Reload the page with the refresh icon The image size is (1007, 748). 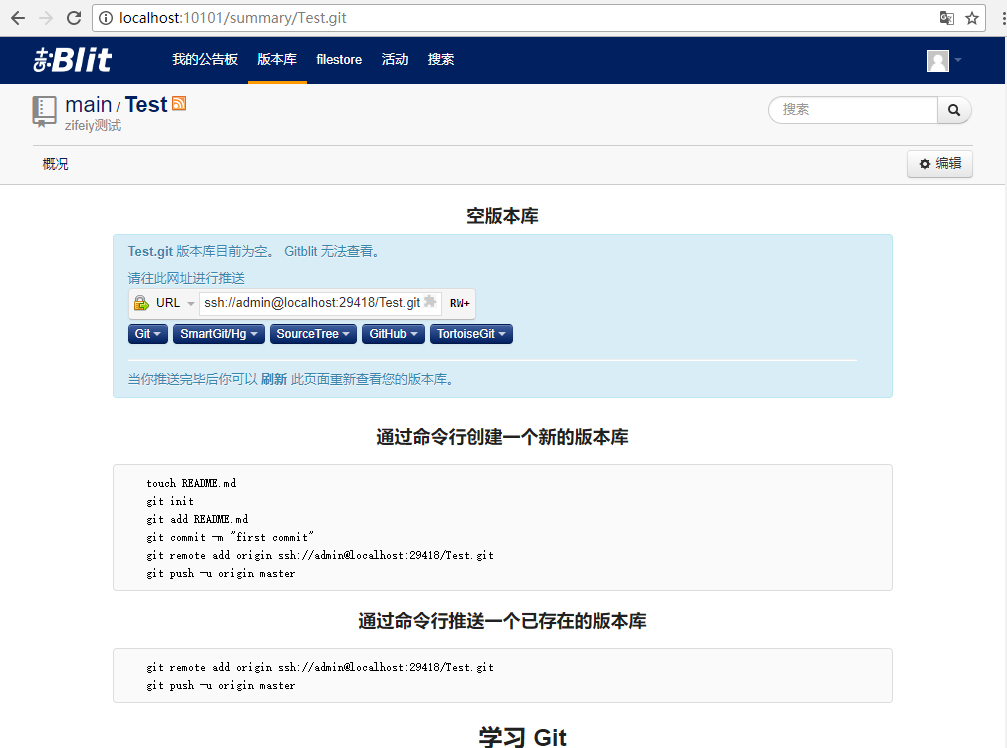[74, 18]
